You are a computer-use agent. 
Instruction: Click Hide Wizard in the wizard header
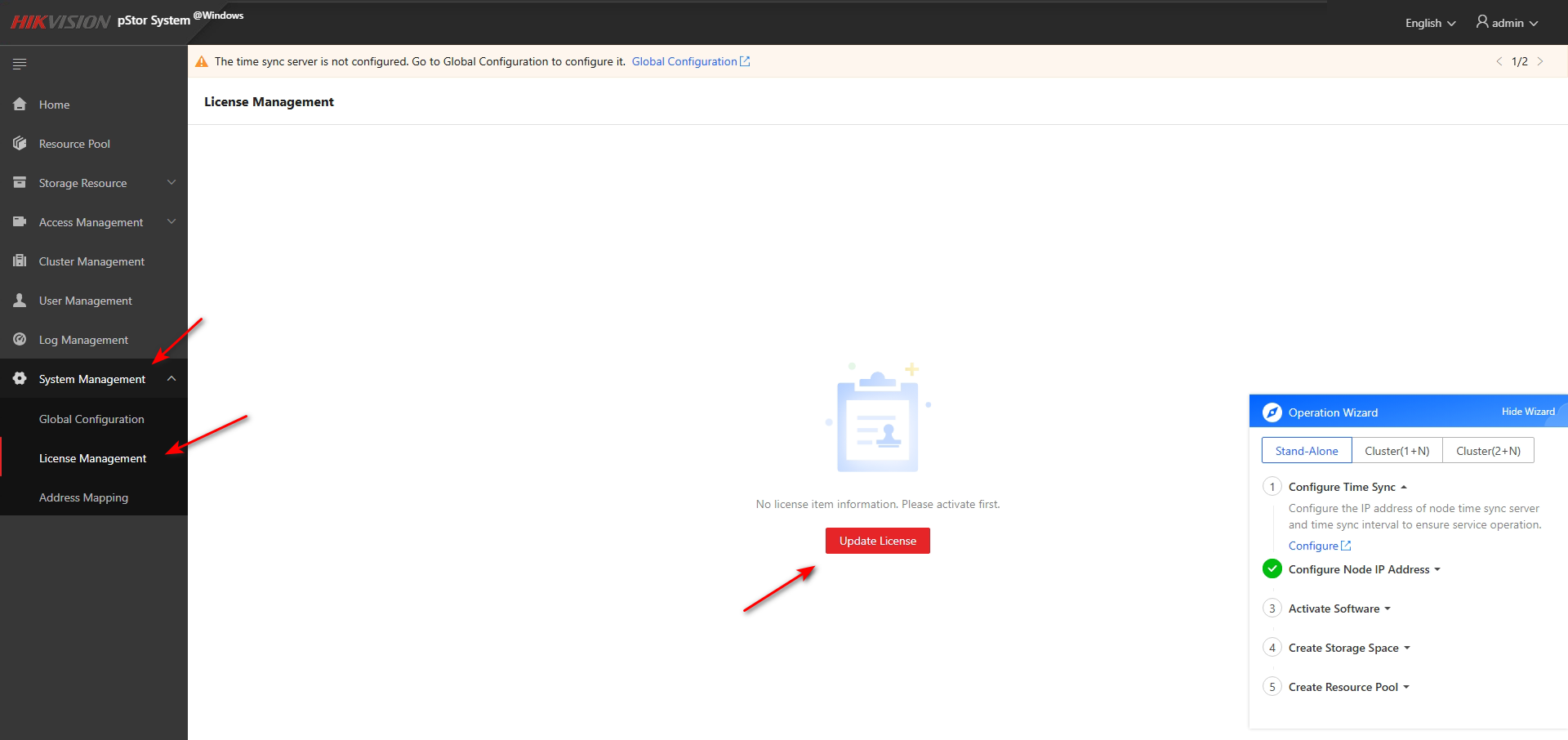pos(1528,412)
